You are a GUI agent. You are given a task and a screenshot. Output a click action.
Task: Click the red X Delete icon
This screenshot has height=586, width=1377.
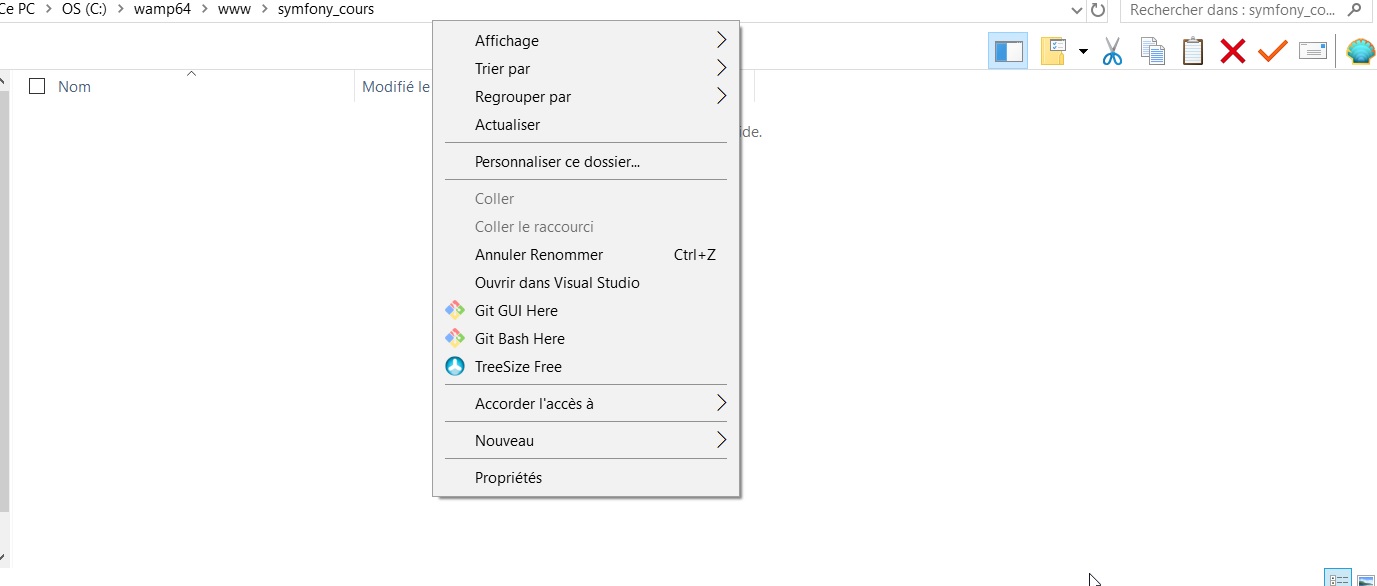point(1233,51)
